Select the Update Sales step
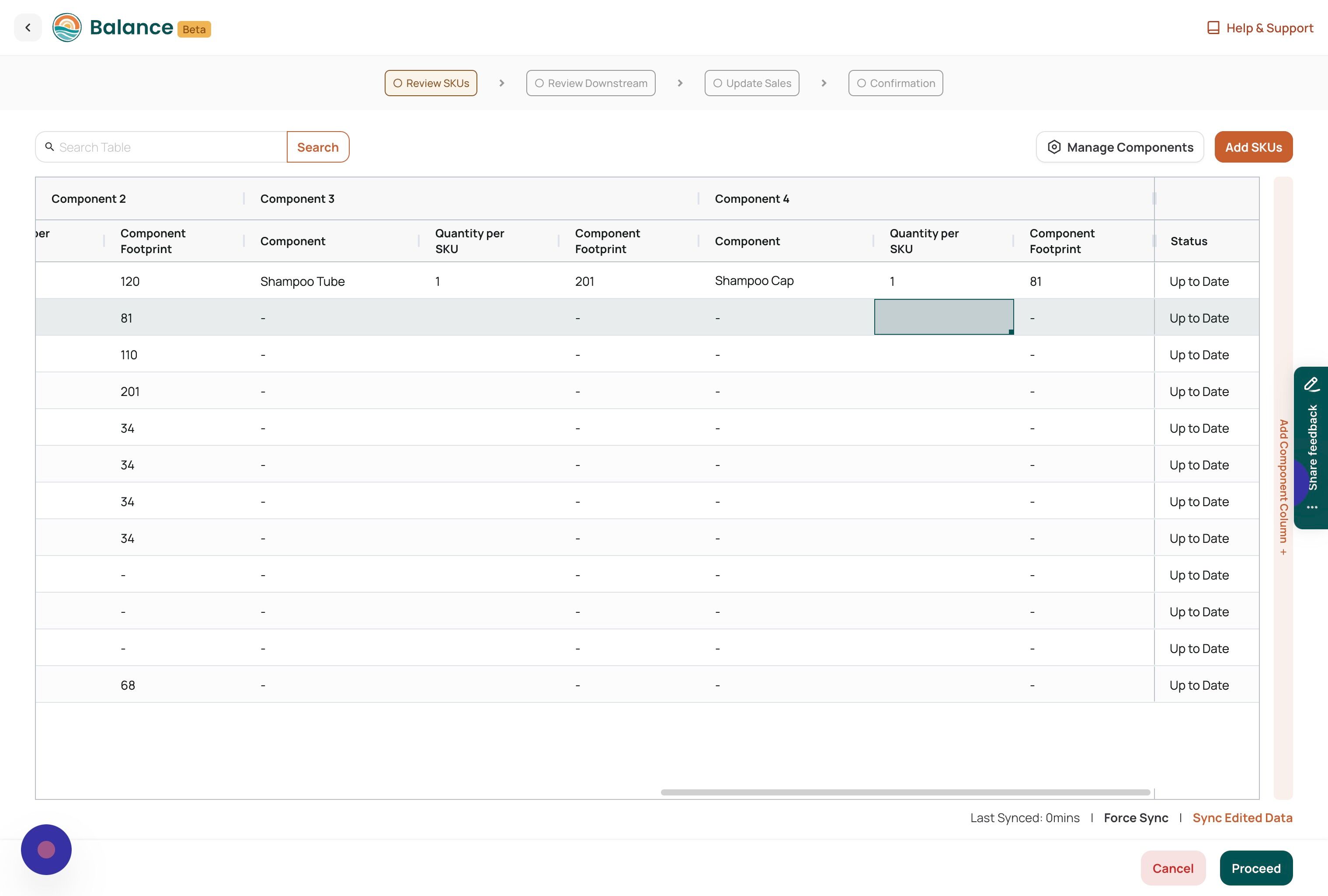Screen dimensions: 1328x896 [752, 83]
